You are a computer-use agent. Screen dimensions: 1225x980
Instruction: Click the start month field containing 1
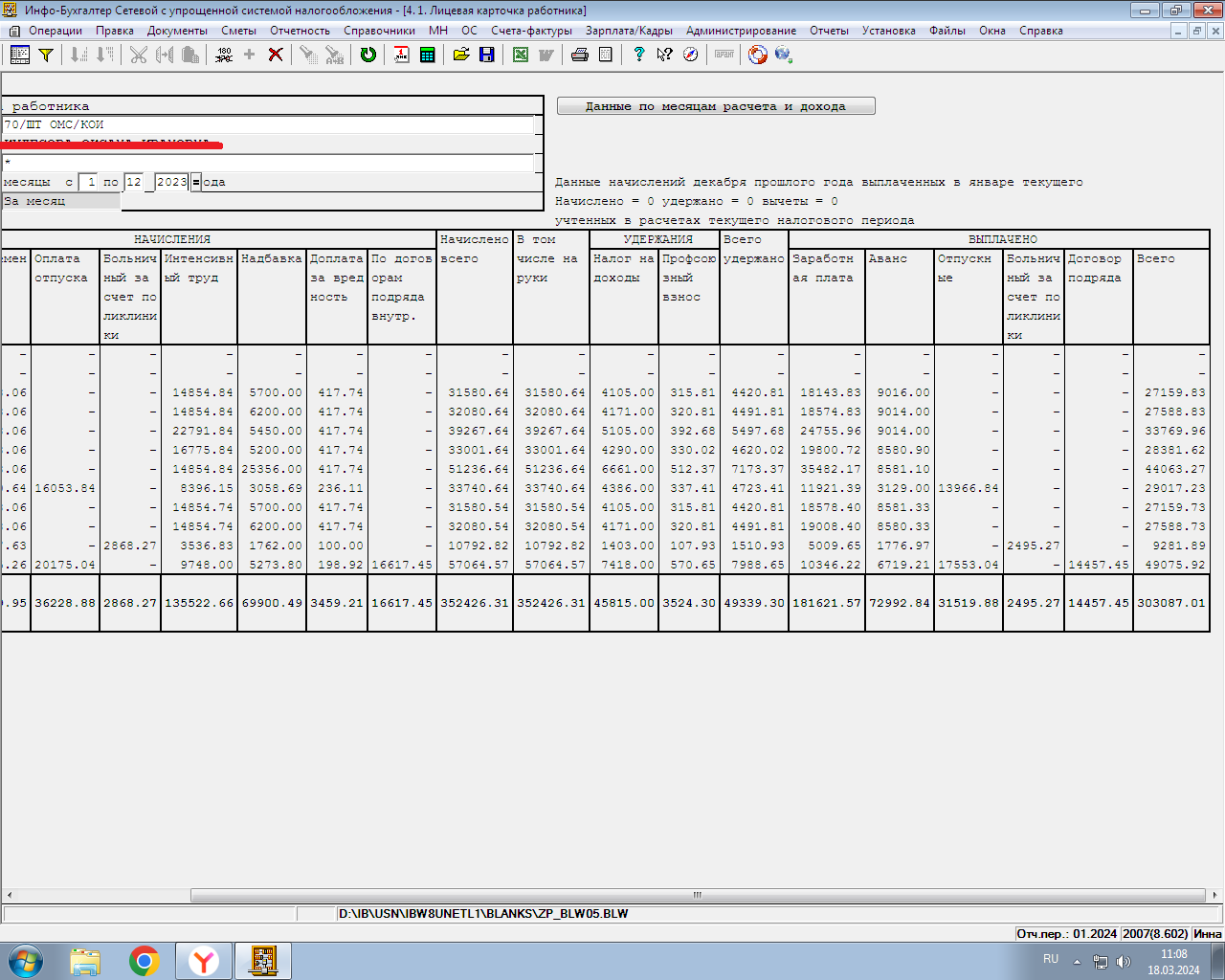[x=88, y=182]
